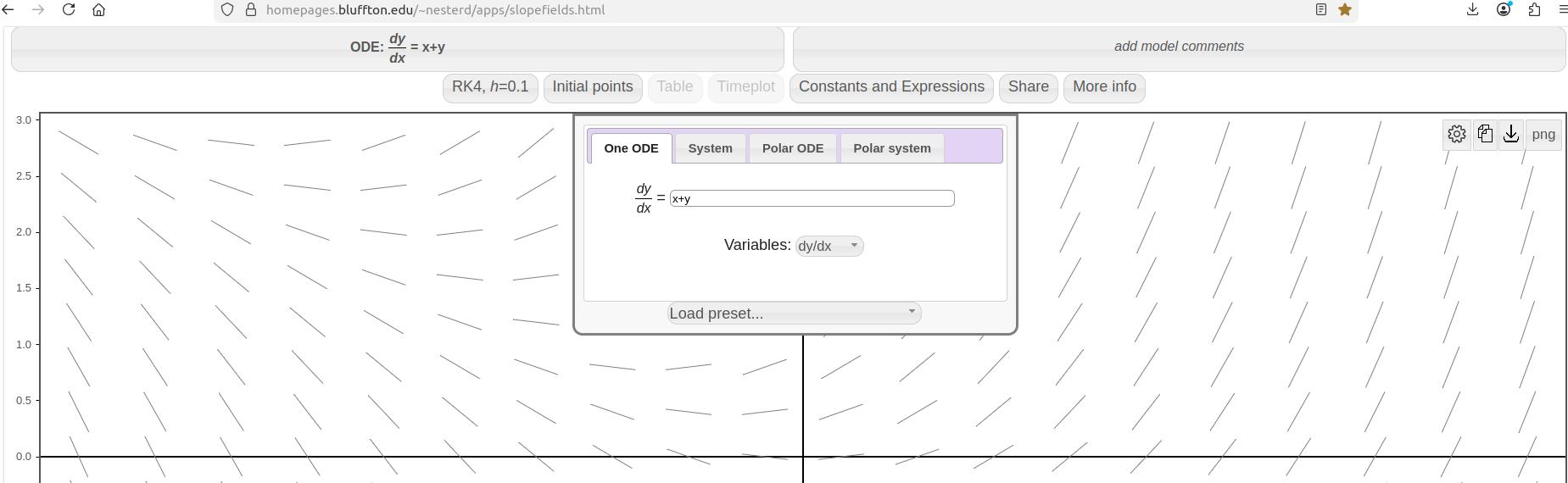
Task: Choose the png image format selector
Action: [x=1543, y=134]
